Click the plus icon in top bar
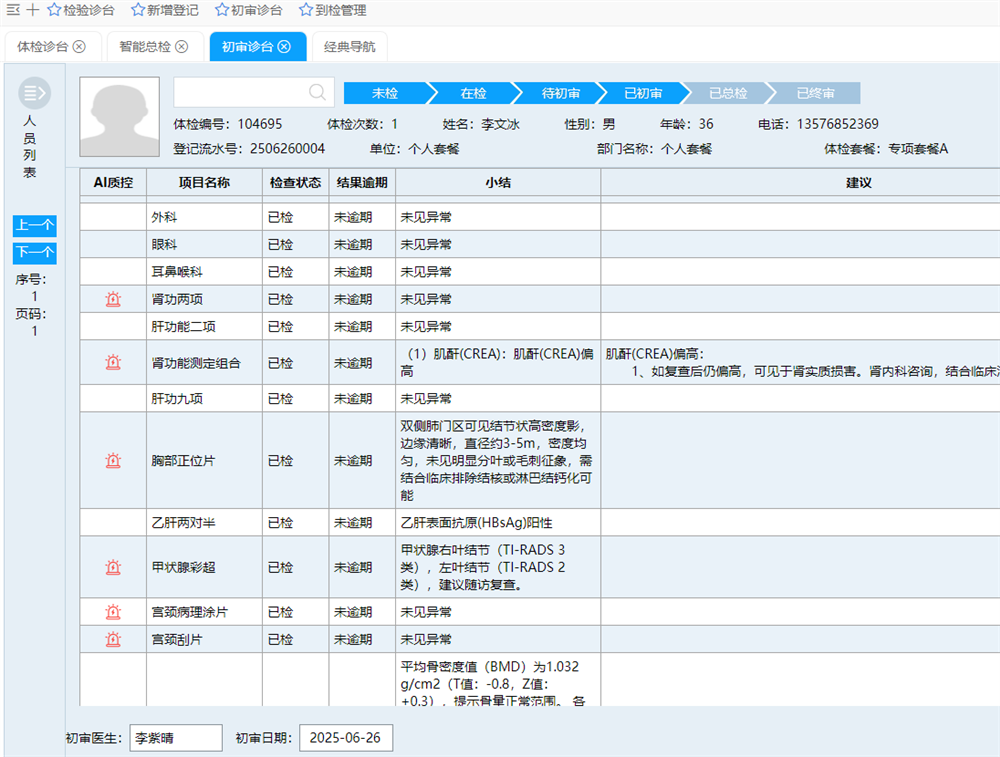1000x757 pixels. click(x=32, y=10)
